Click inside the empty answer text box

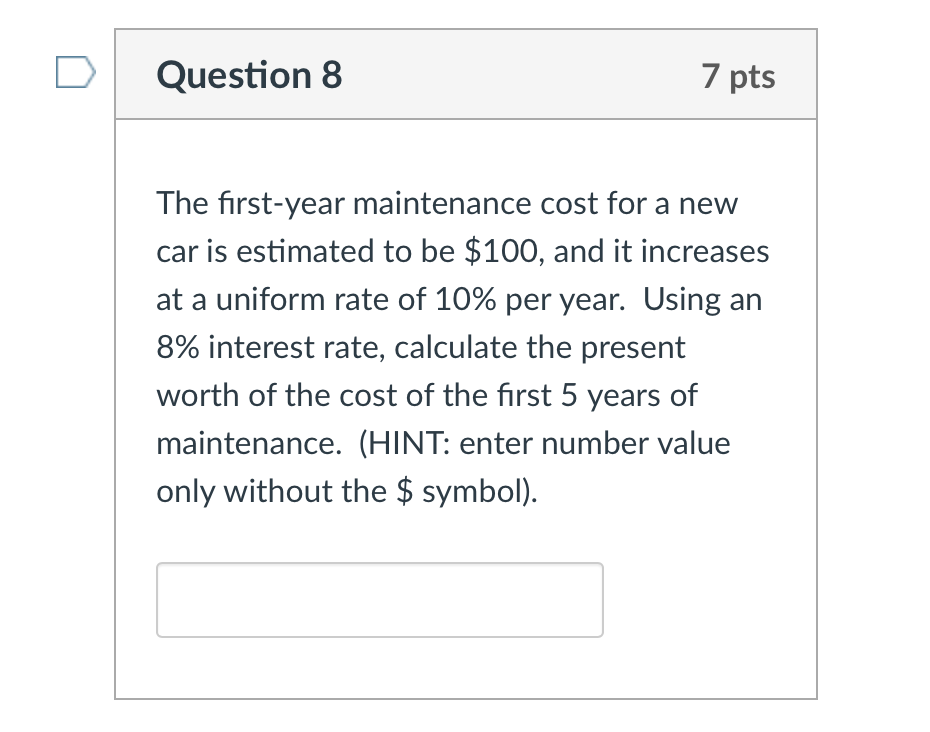pyautogui.click(x=380, y=599)
